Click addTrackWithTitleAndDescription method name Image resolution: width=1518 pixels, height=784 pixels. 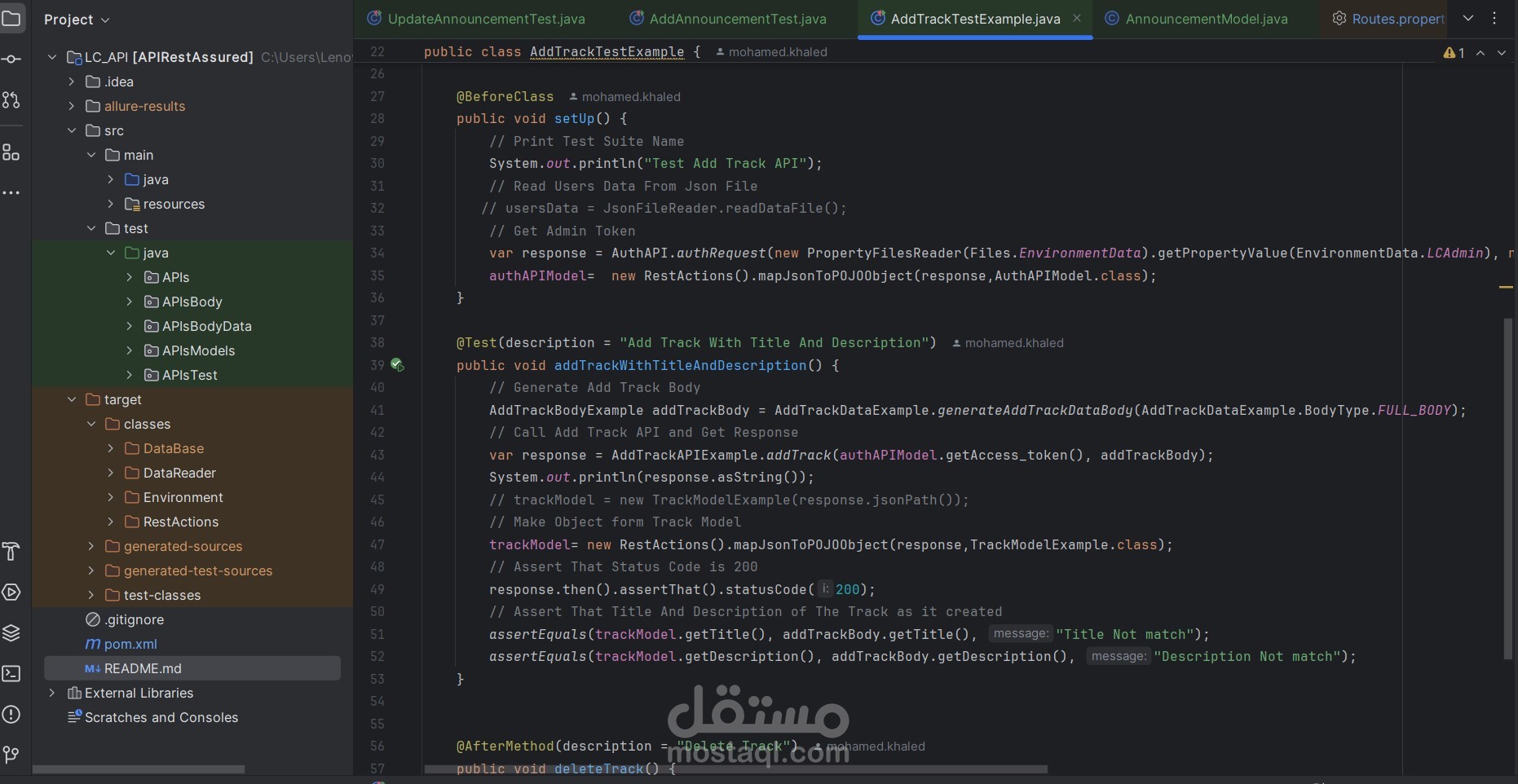coord(681,366)
